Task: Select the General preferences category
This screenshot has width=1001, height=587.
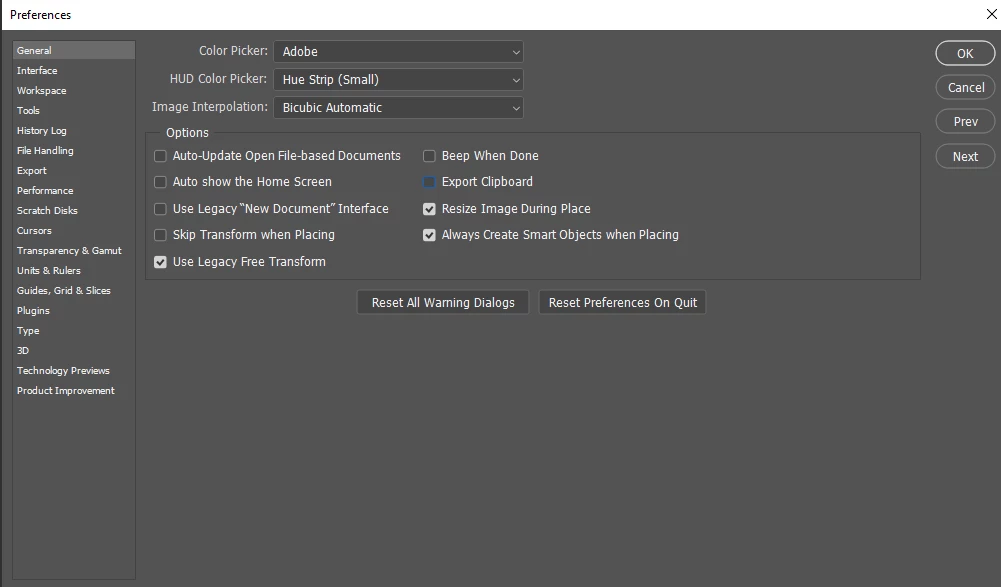Action: (73, 50)
